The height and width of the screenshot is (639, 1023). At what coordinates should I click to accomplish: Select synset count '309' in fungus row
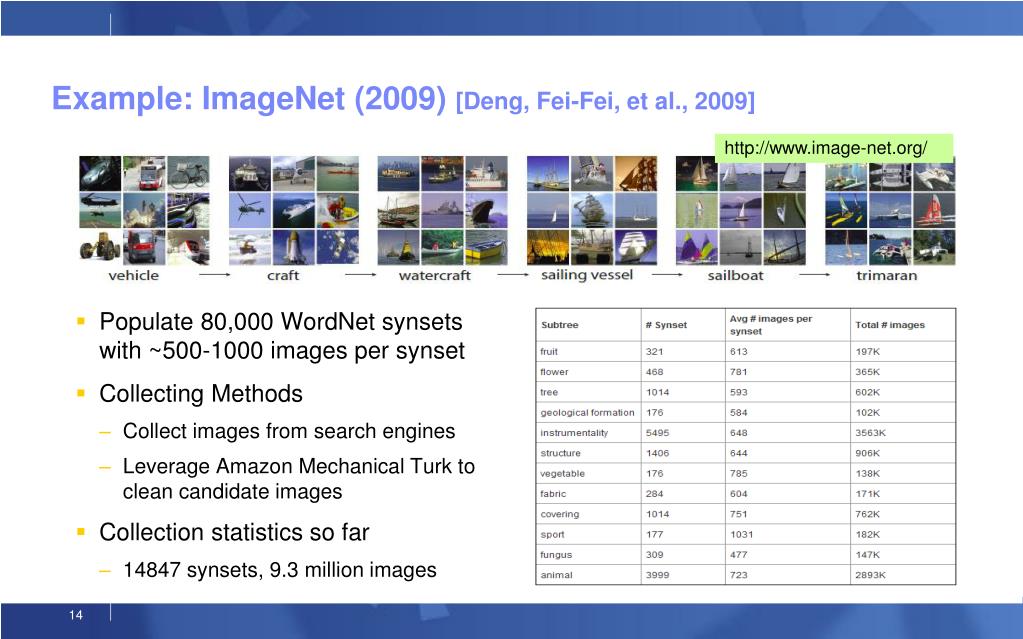tap(654, 555)
